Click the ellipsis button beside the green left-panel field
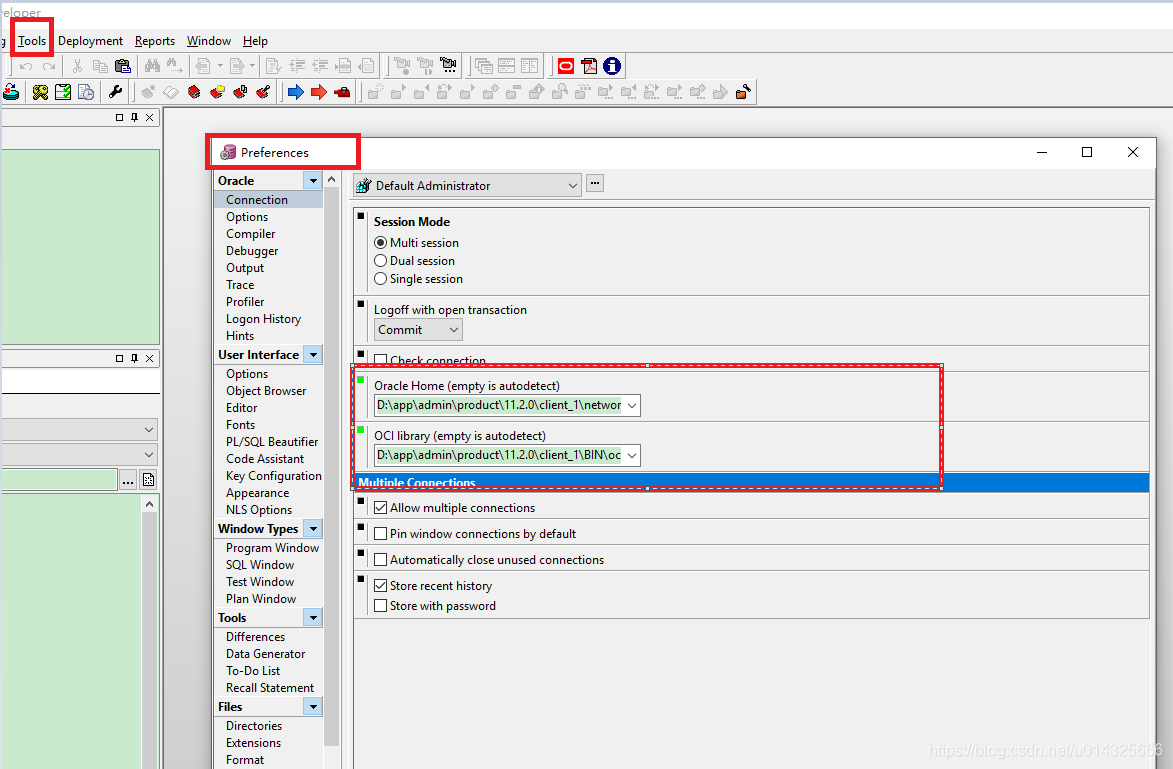The image size is (1173, 769). (x=128, y=480)
